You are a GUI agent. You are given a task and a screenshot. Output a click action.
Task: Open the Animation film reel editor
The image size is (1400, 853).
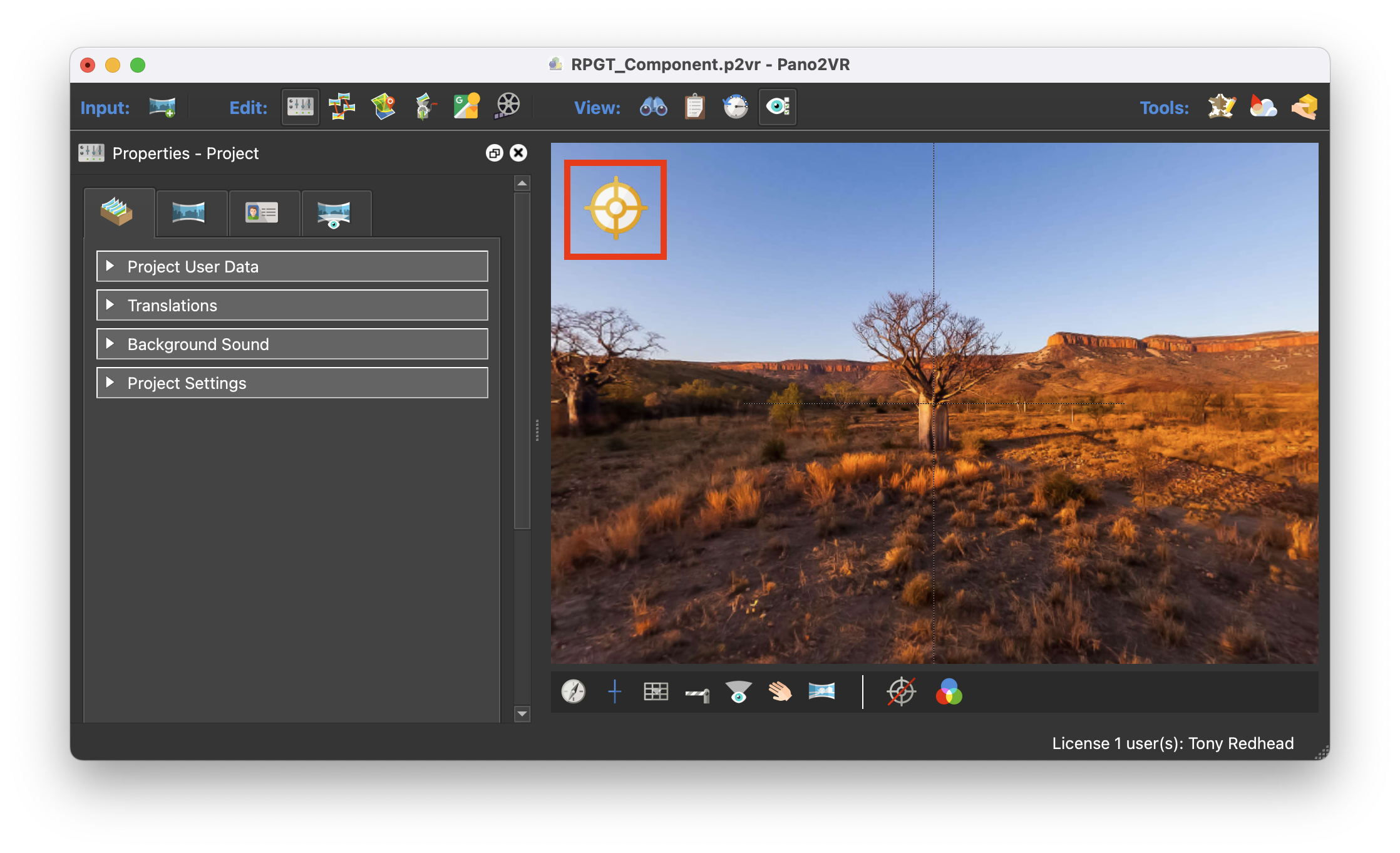(x=507, y=107)
